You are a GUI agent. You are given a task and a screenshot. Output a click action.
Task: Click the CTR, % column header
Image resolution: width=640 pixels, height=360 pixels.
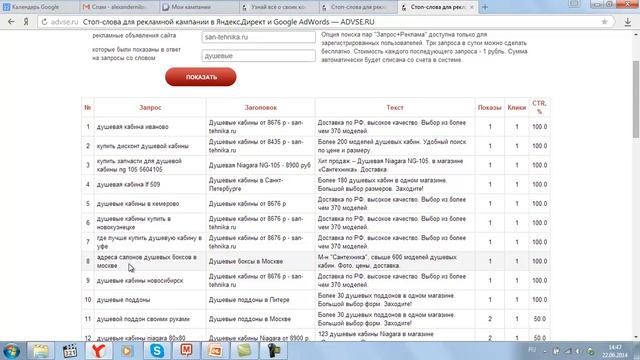tap(539, 107)
